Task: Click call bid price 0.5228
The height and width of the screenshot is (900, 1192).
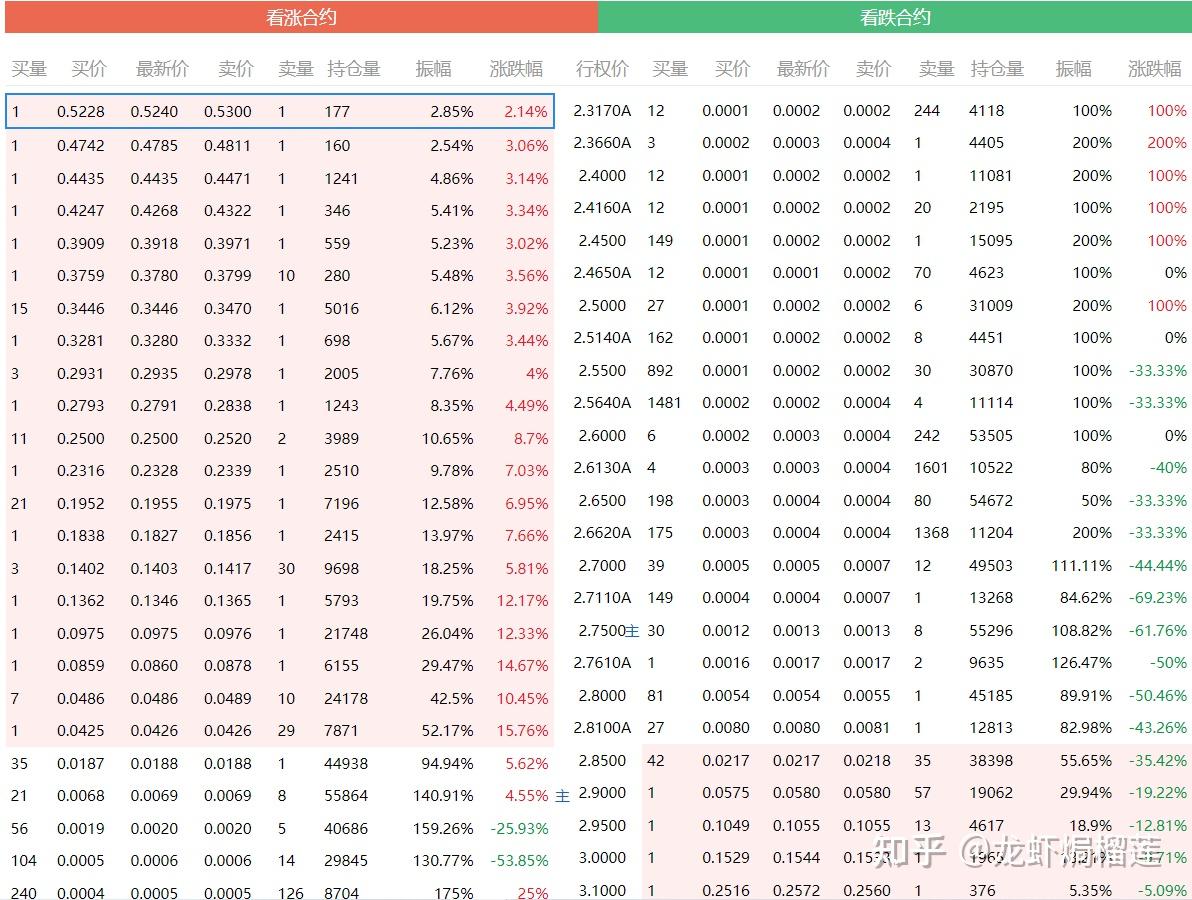Action: coord(81,112)
